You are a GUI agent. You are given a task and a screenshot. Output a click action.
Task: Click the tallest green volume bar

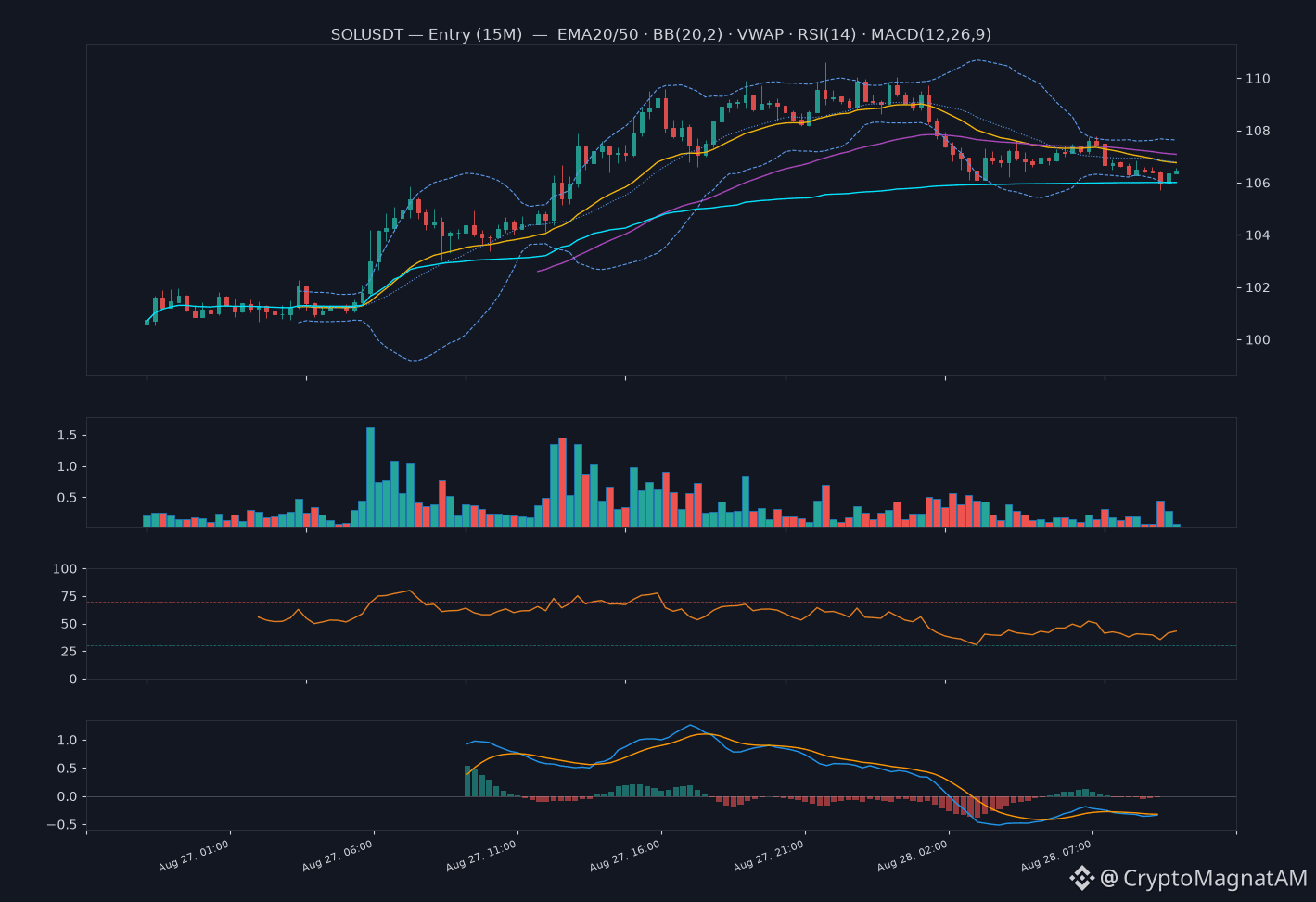tap(370, 477)
